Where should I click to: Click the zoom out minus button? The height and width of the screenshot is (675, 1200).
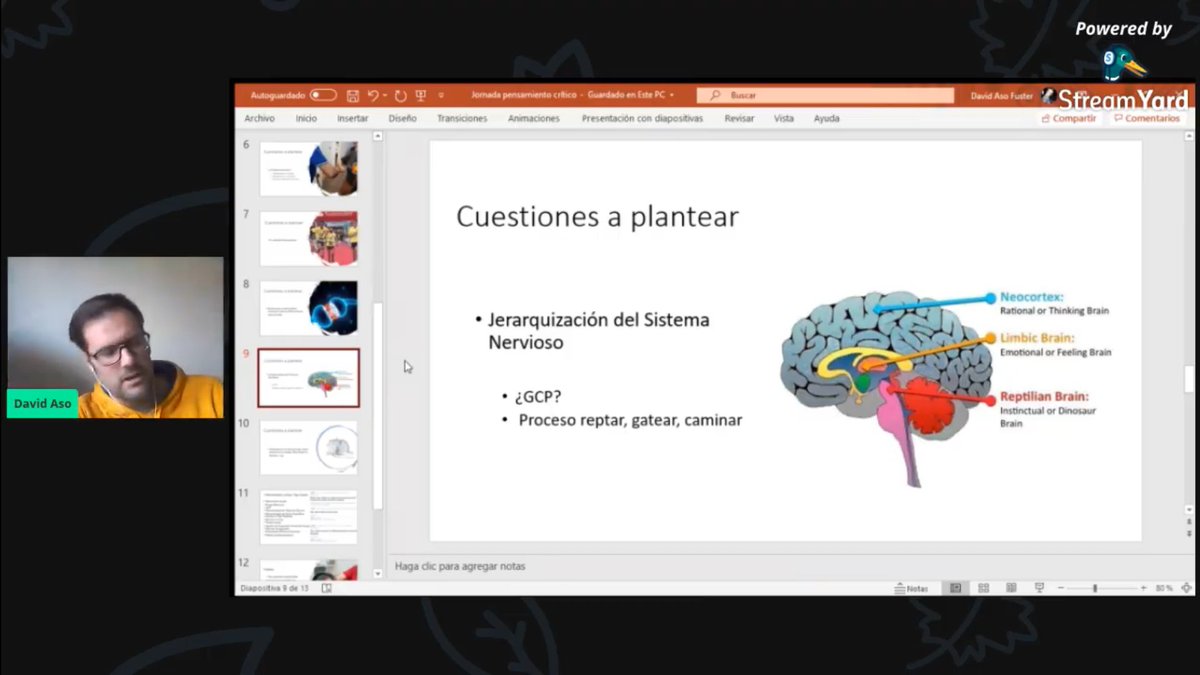pyautogui.click(x=1060, y=588)
